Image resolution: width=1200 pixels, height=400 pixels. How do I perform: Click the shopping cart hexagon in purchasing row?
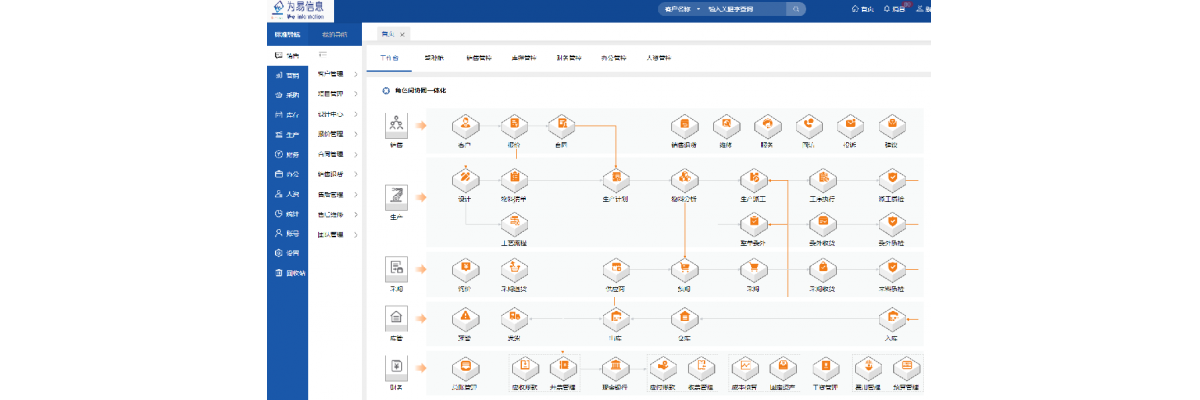point(684,268)
